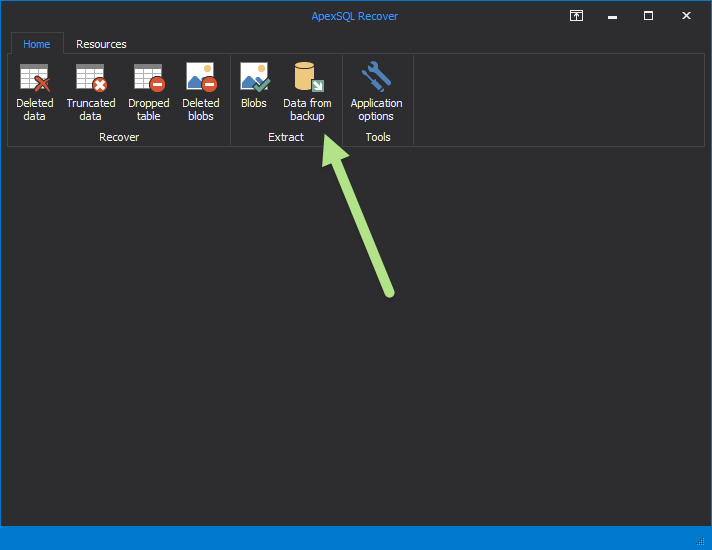The image size is (712, 550).
Task: Open the Deleted data recovery wizard
Action: 35,92
